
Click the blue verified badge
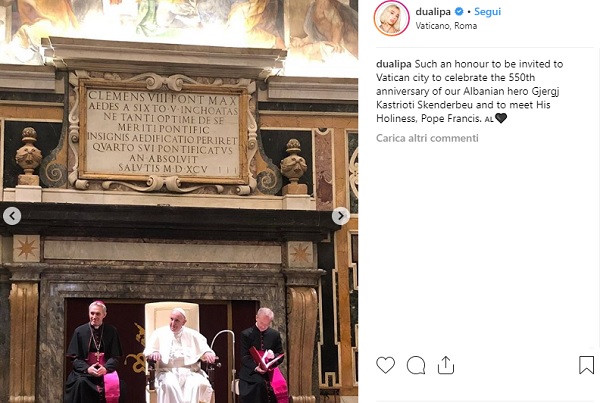point(459,12)
